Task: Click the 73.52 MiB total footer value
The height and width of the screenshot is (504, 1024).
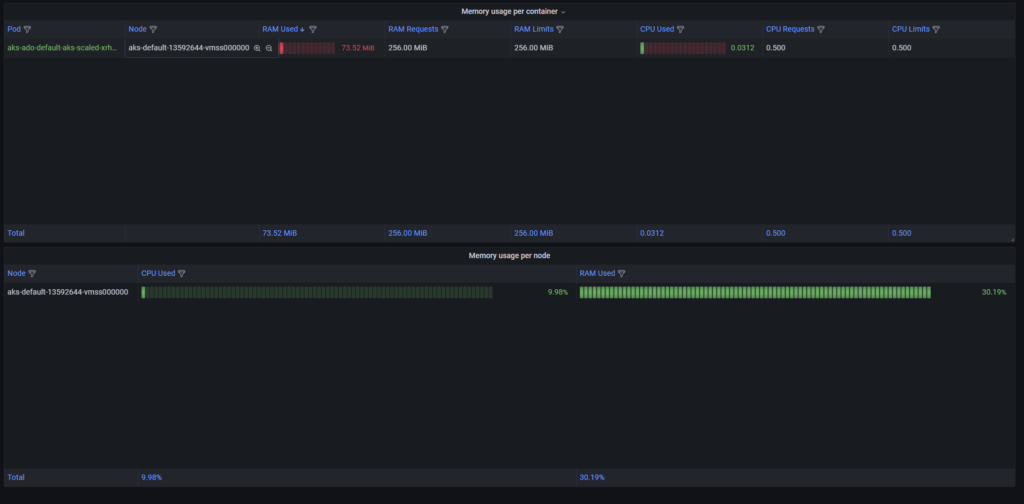Action: [x=280, y=233]
